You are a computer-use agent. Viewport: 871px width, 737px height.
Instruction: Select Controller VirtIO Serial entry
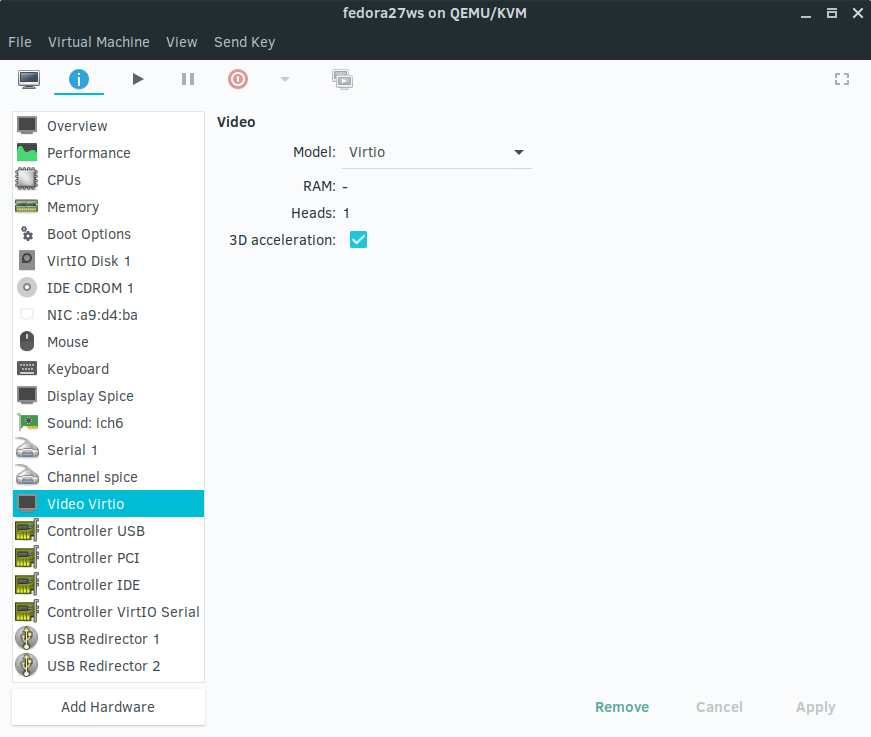click(108, 612)
